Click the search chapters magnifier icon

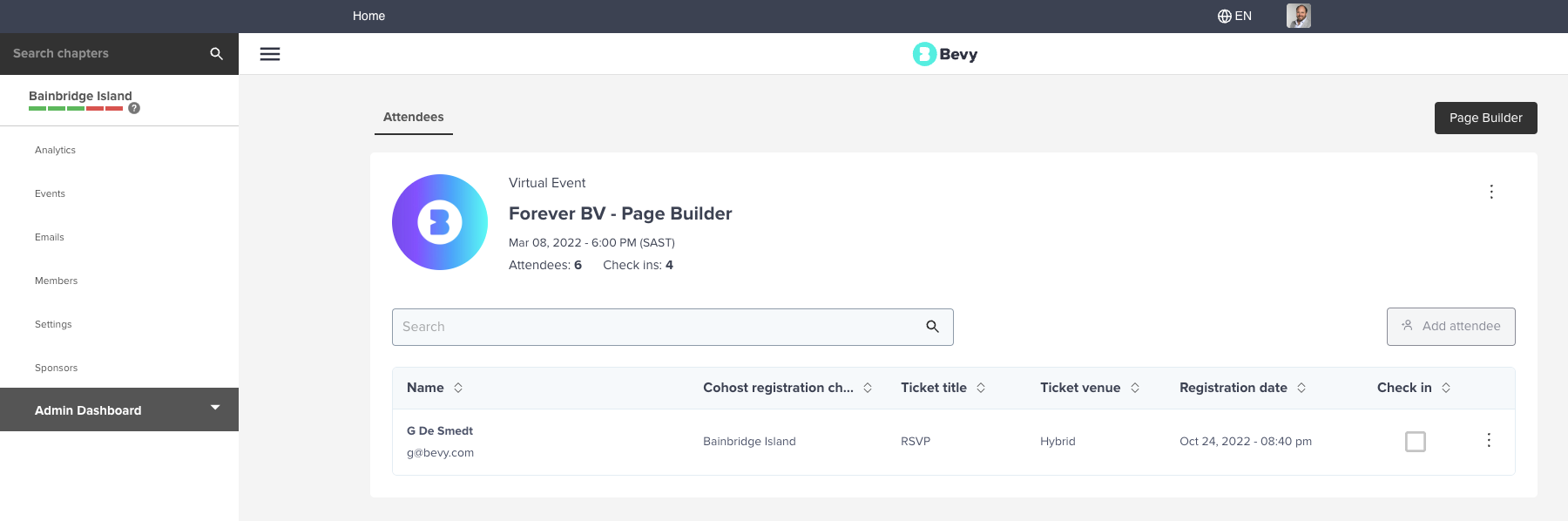(x=217, y=54)
